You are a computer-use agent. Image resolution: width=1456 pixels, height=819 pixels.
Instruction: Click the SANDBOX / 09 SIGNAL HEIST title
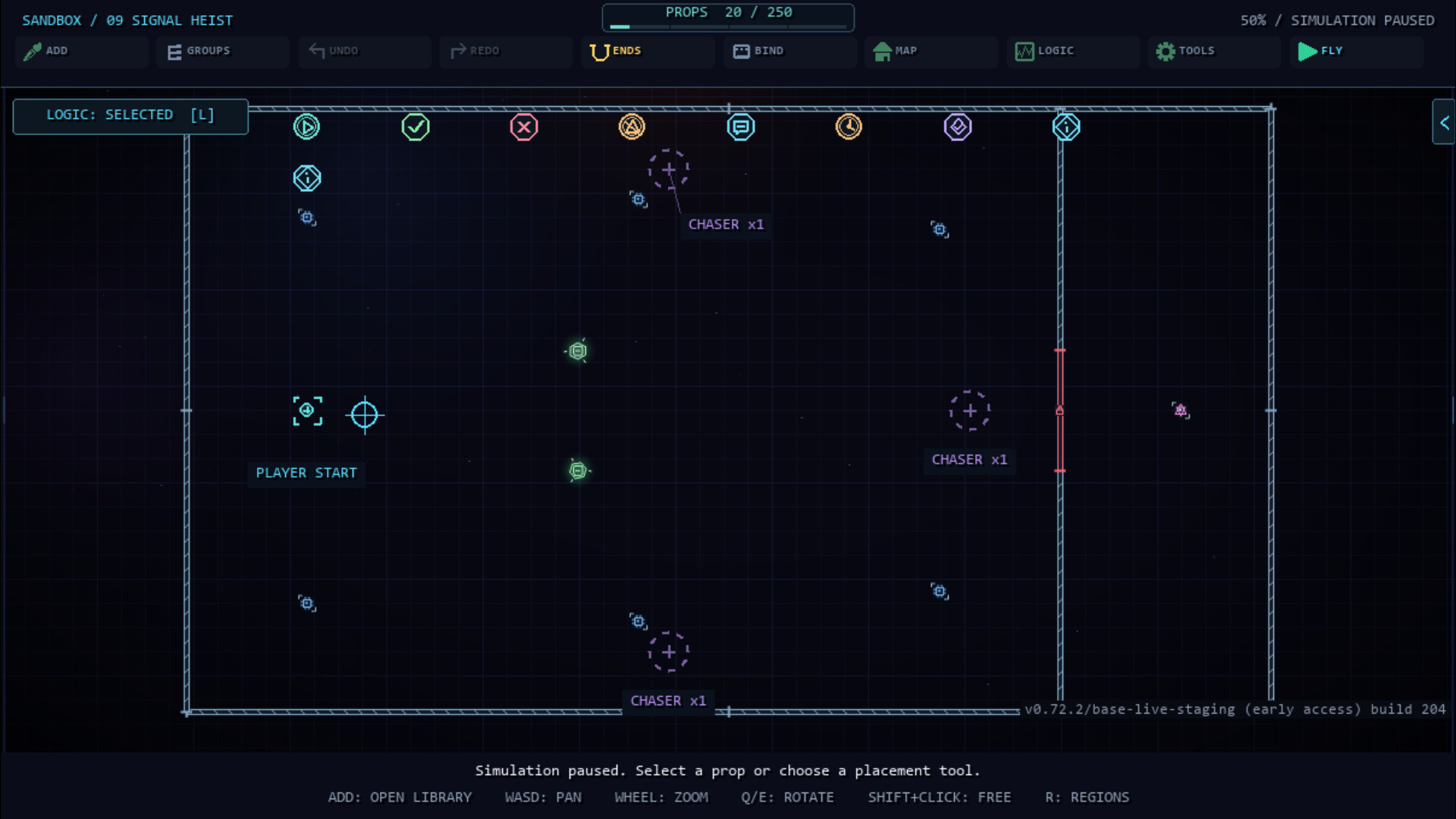[x=127, y=20]
